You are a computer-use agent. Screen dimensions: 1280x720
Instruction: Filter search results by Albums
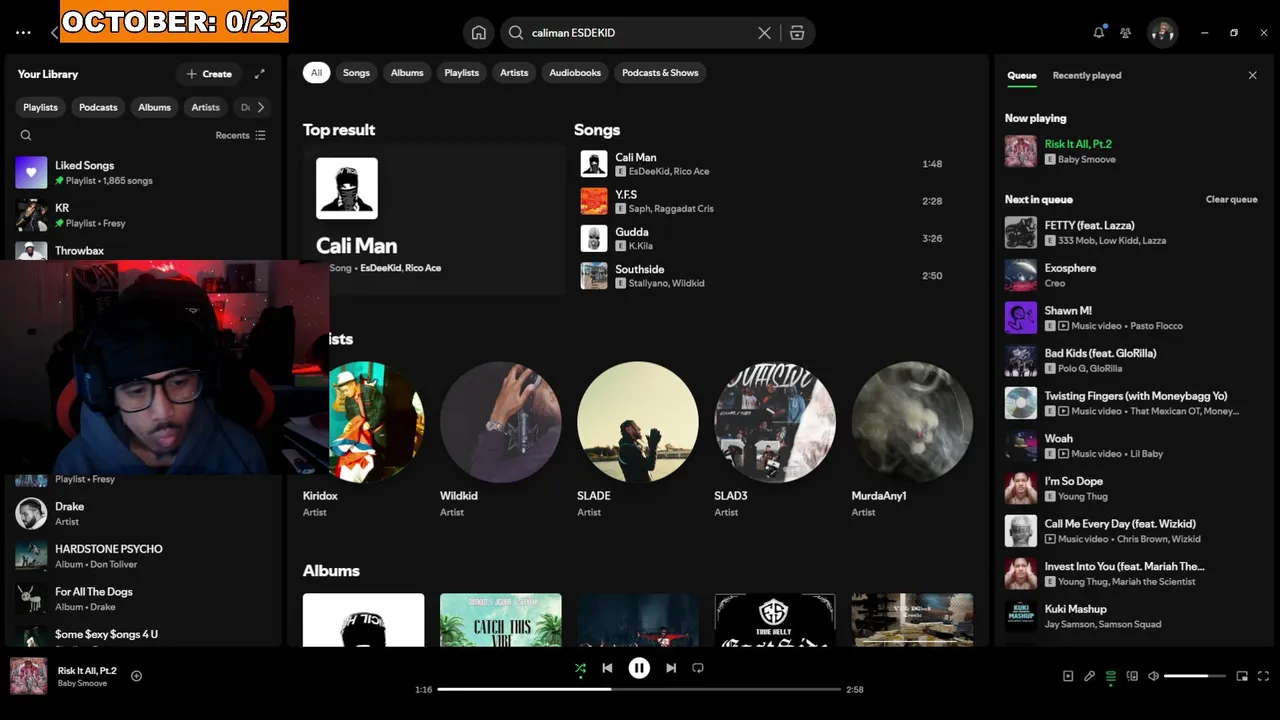click(x=407, y=72)
